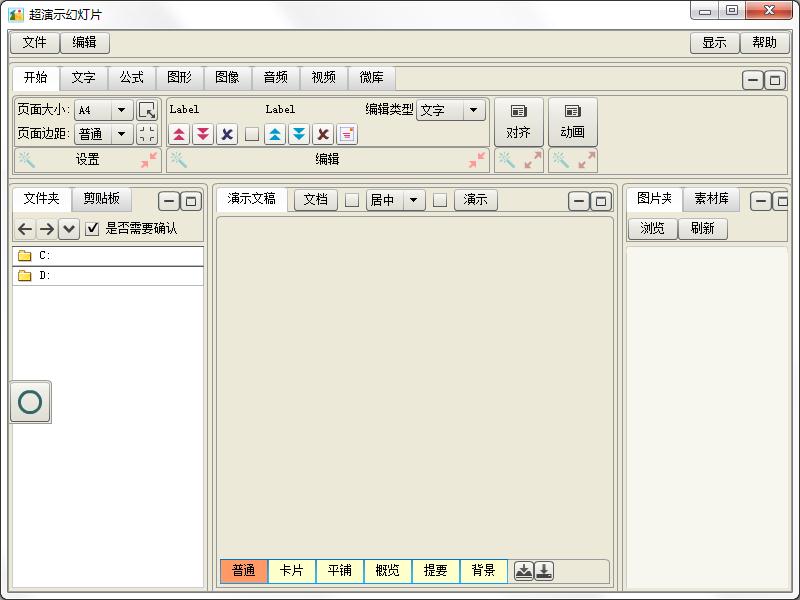Tick the checkbox before 居中 dropdown

click(x=352, y=200)
